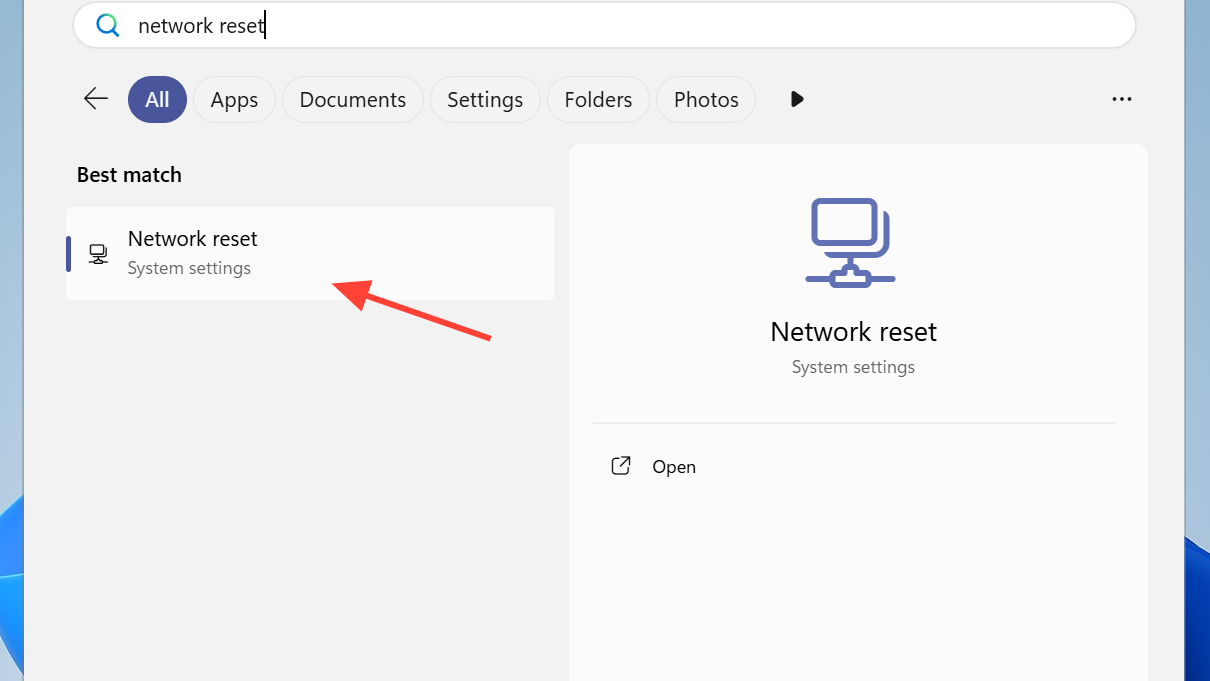Filter results by Documents

coord(352,100)
